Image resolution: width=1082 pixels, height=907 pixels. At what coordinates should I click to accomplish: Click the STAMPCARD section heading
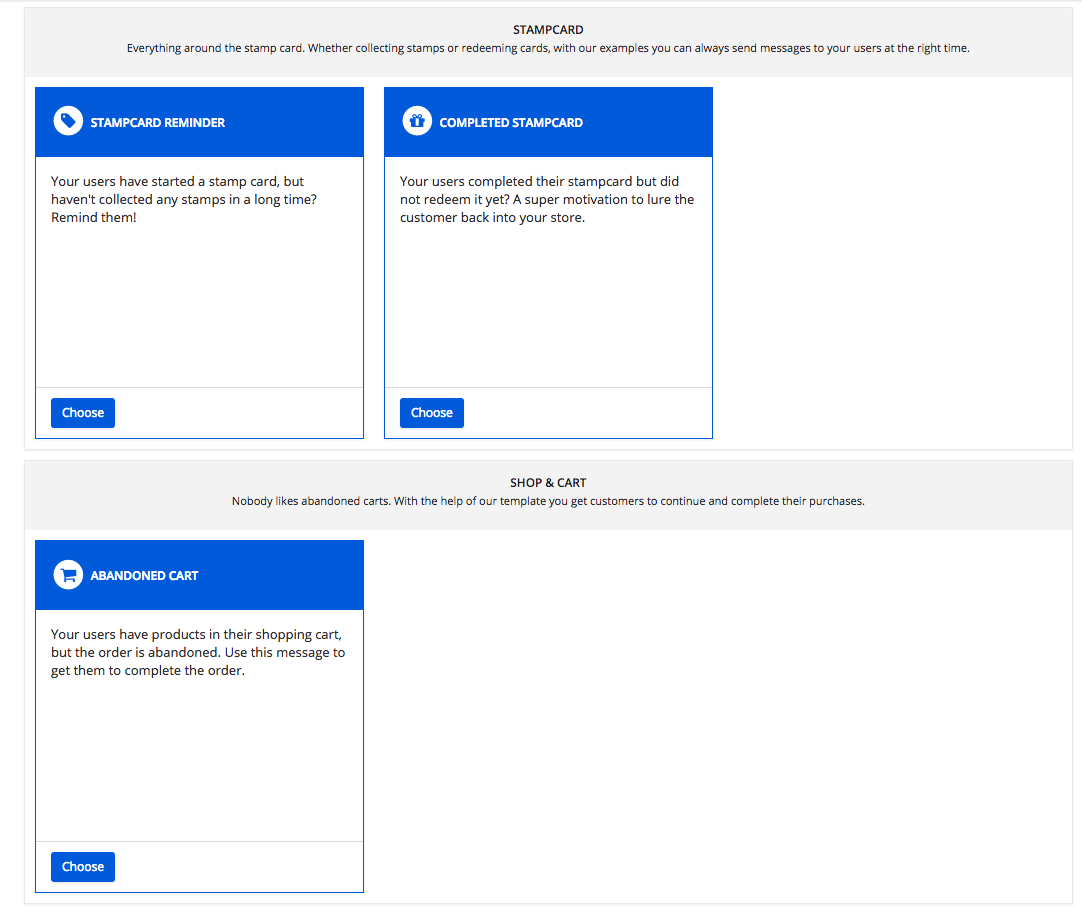(548, 30)
